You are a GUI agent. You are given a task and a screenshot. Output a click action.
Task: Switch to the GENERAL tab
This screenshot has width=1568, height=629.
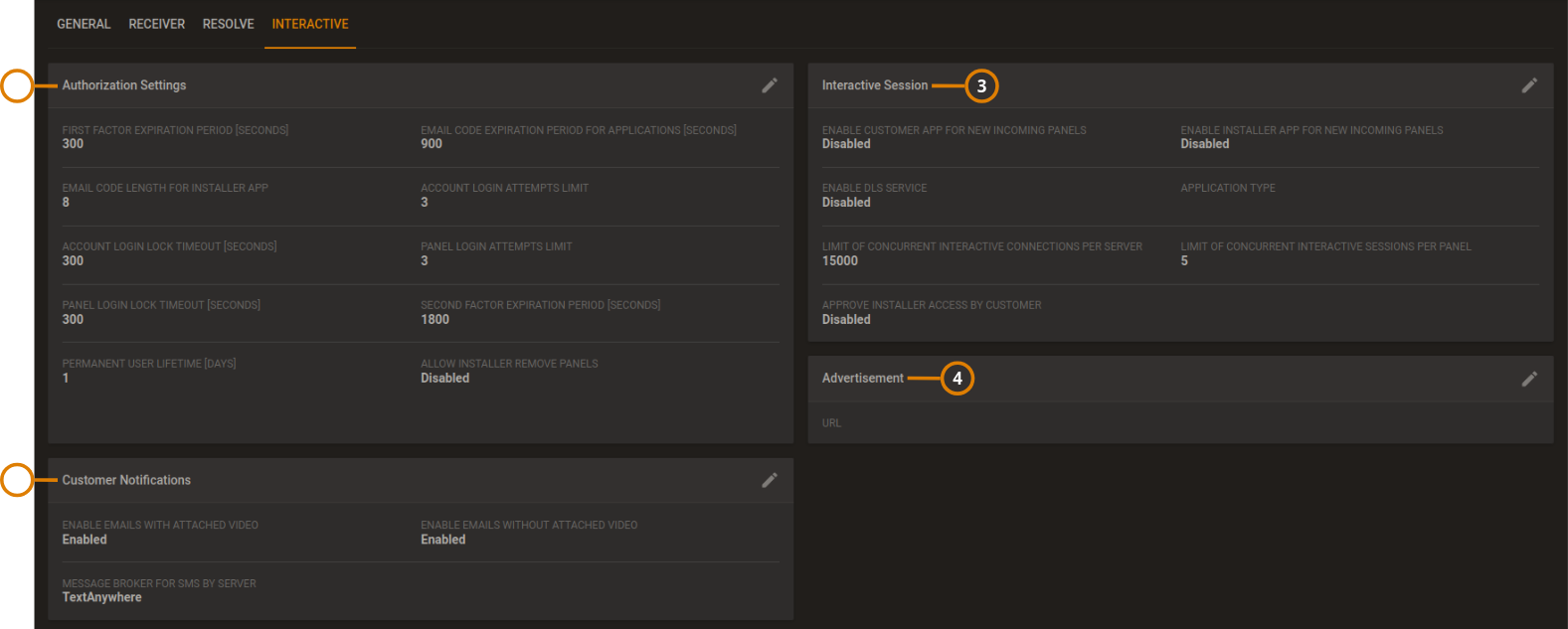pos(84,24)
